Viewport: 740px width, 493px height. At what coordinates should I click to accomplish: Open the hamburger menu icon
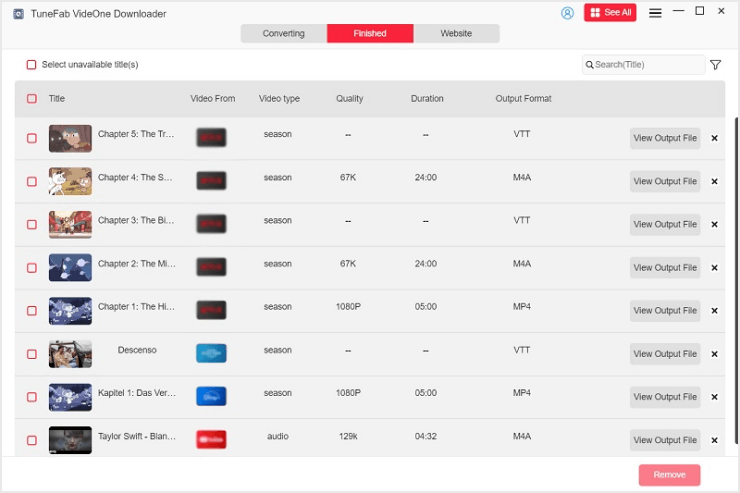pos(655,13)
